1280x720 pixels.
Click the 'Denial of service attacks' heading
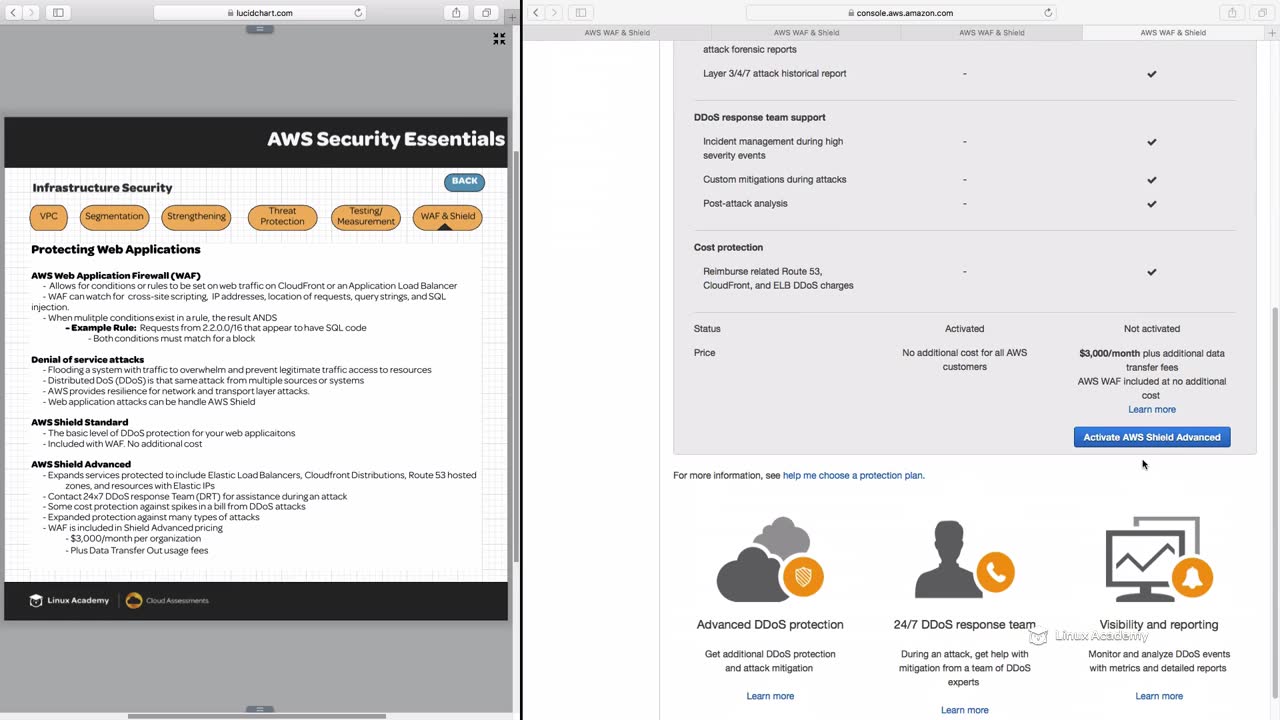click(x=88, y=359)
